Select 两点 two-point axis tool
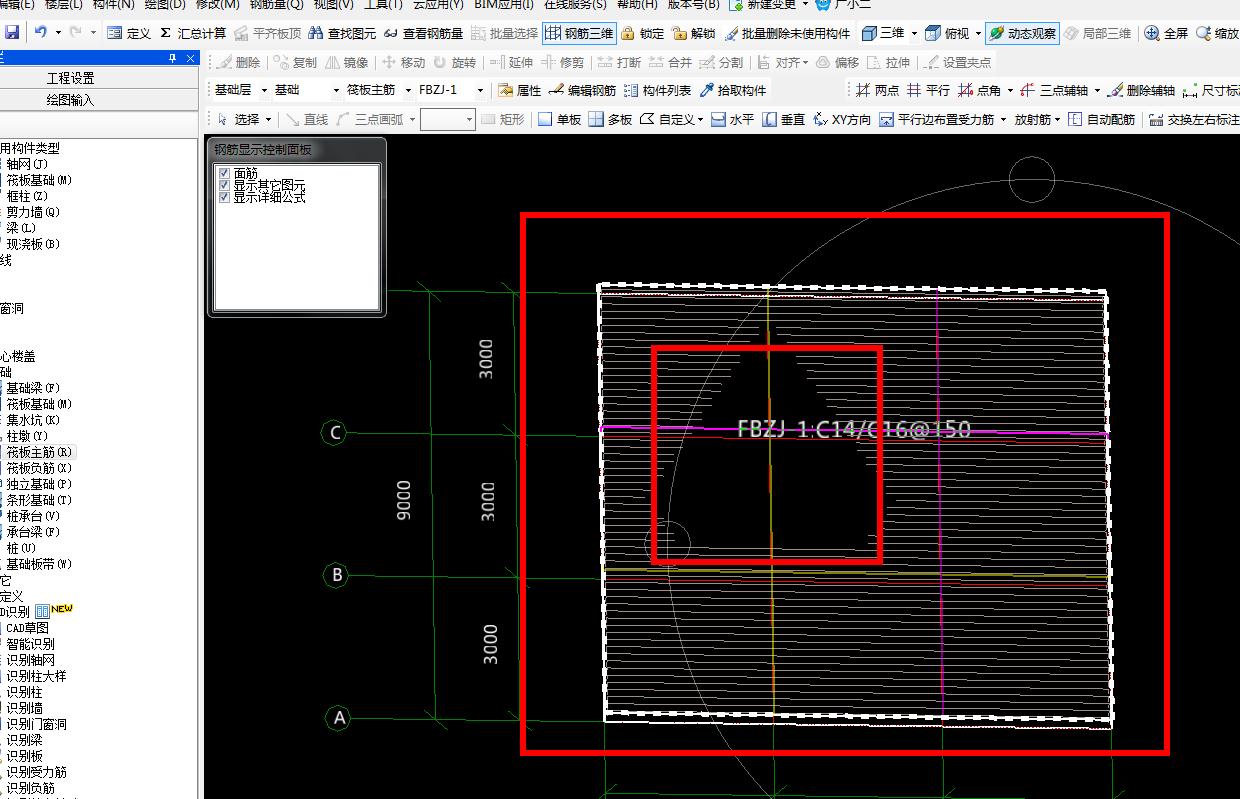Screen dimensions: 1240x799 (877, 90)
